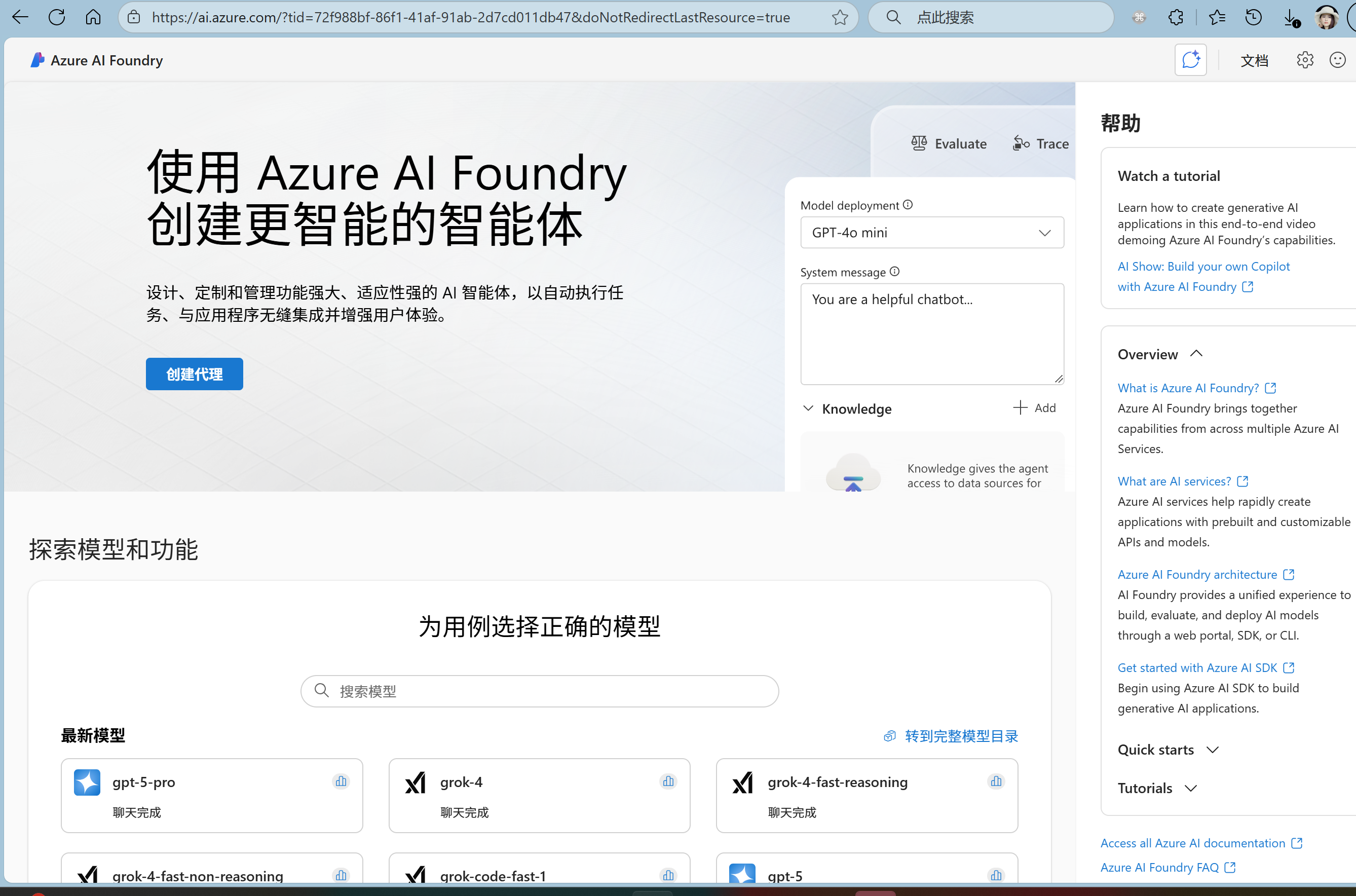Click compare icon on gpt-5-pro card
Screen dimensions: 1356x896
(x=341, y=781)
